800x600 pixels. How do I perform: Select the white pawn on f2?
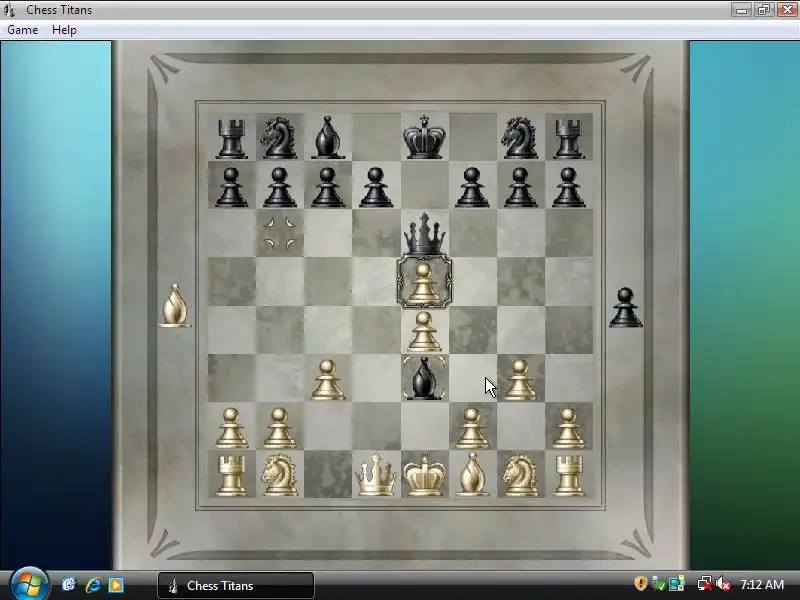point(472,428)
